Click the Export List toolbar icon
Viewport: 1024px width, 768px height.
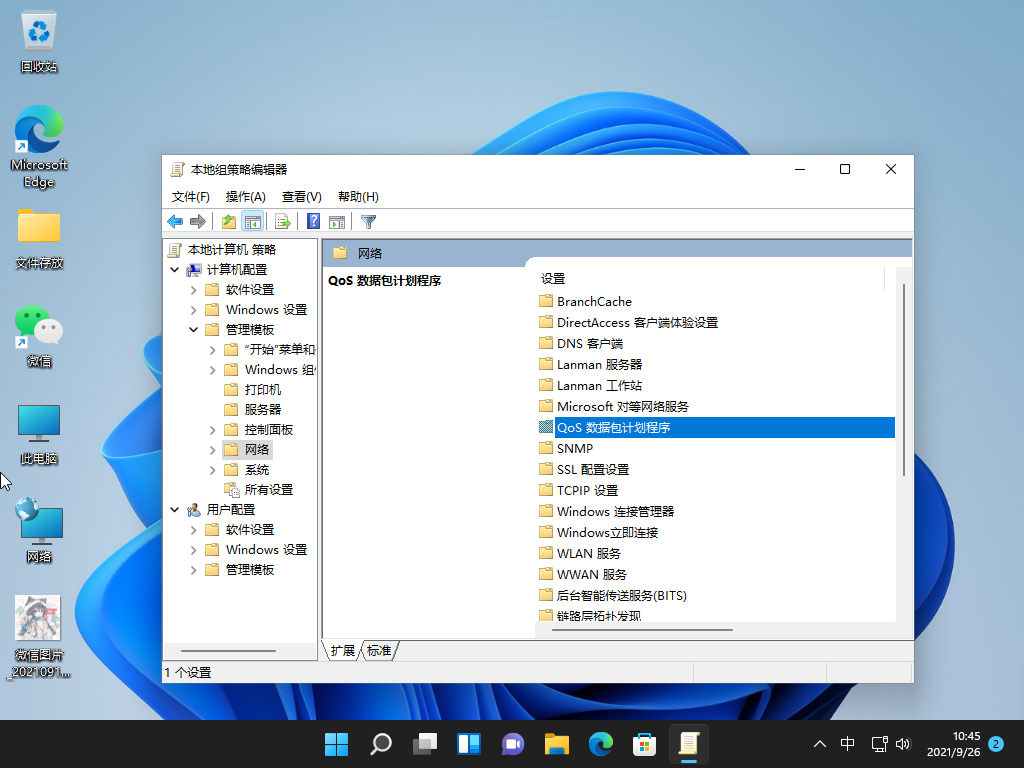click(x=283, y=221)
